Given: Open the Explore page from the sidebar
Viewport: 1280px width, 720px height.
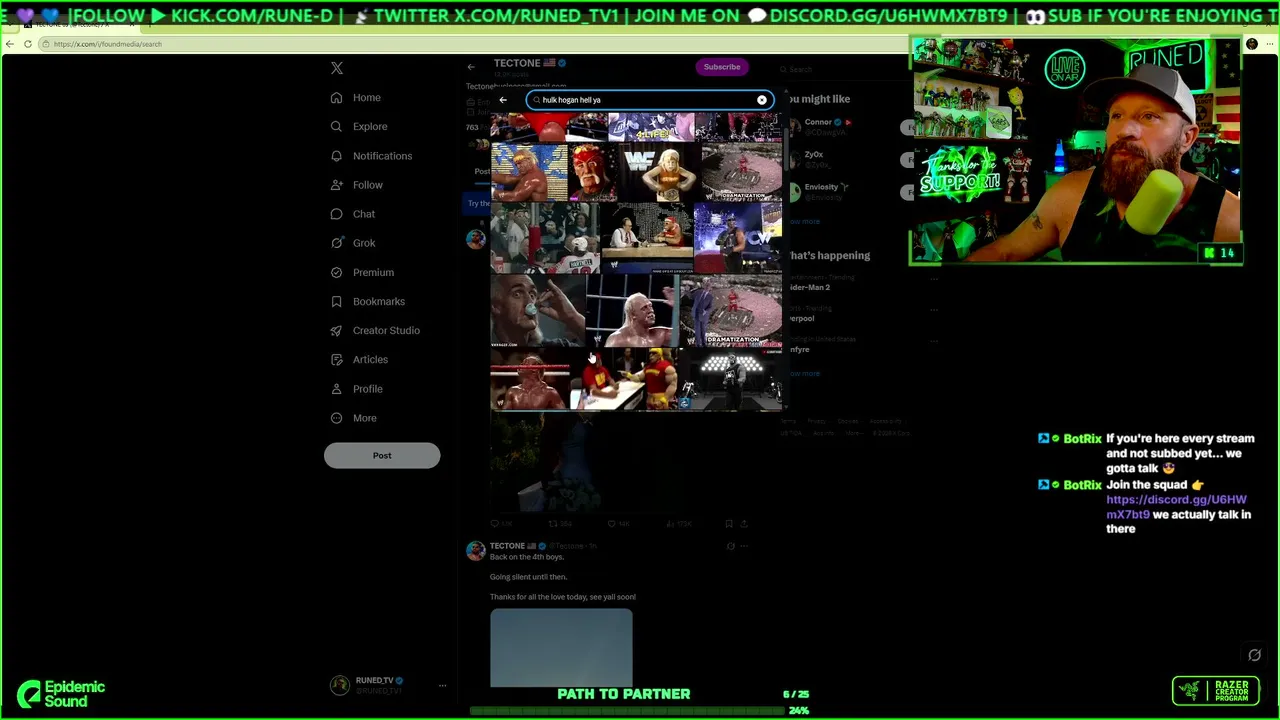Looking at the screenshot, I should 359,127.
